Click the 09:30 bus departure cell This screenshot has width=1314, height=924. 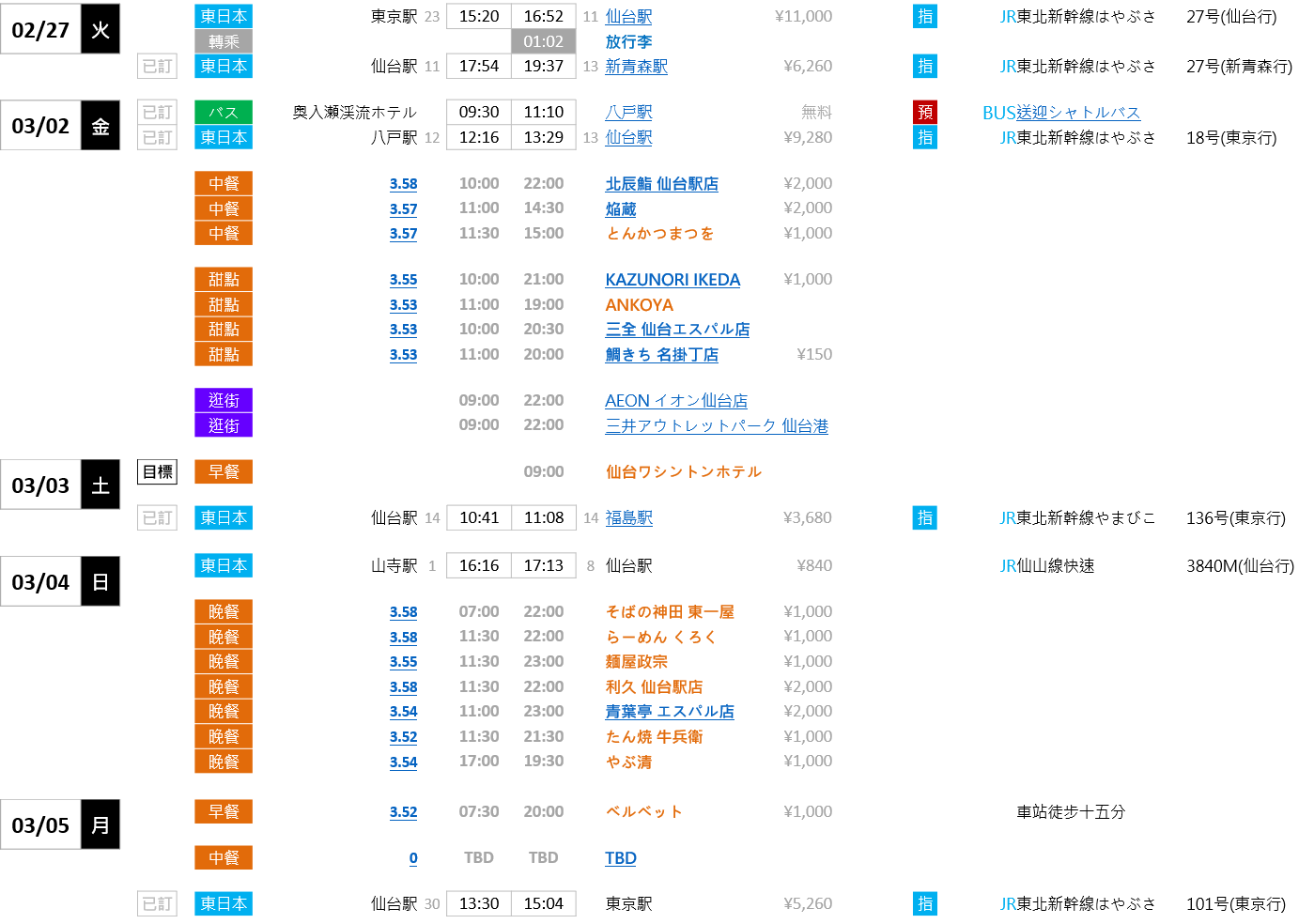tap(479, 112)
